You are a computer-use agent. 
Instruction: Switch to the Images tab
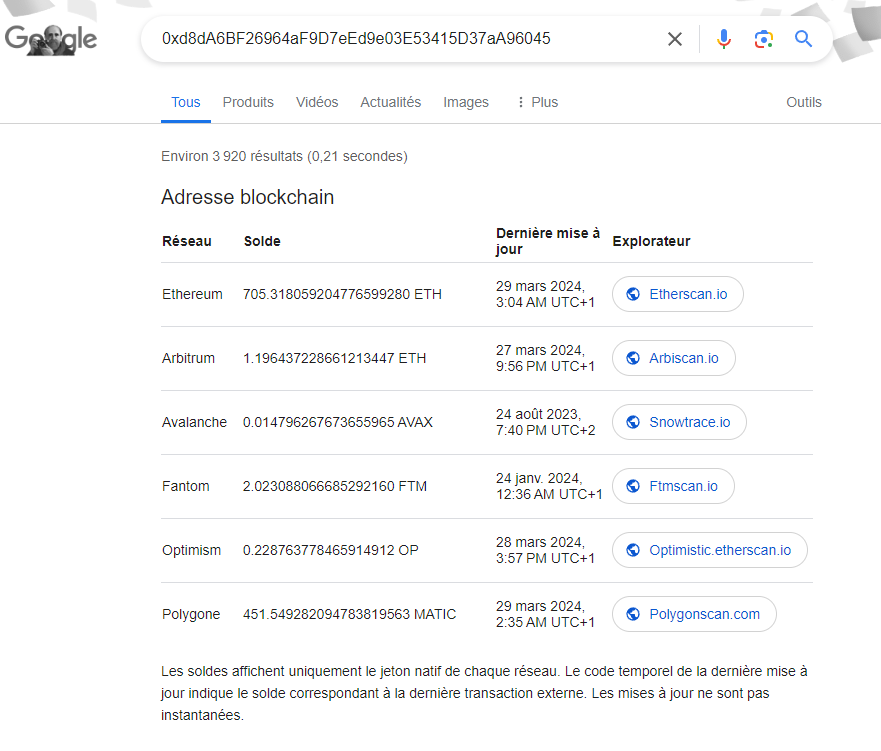pyautogui.click(x=466, y=102)
